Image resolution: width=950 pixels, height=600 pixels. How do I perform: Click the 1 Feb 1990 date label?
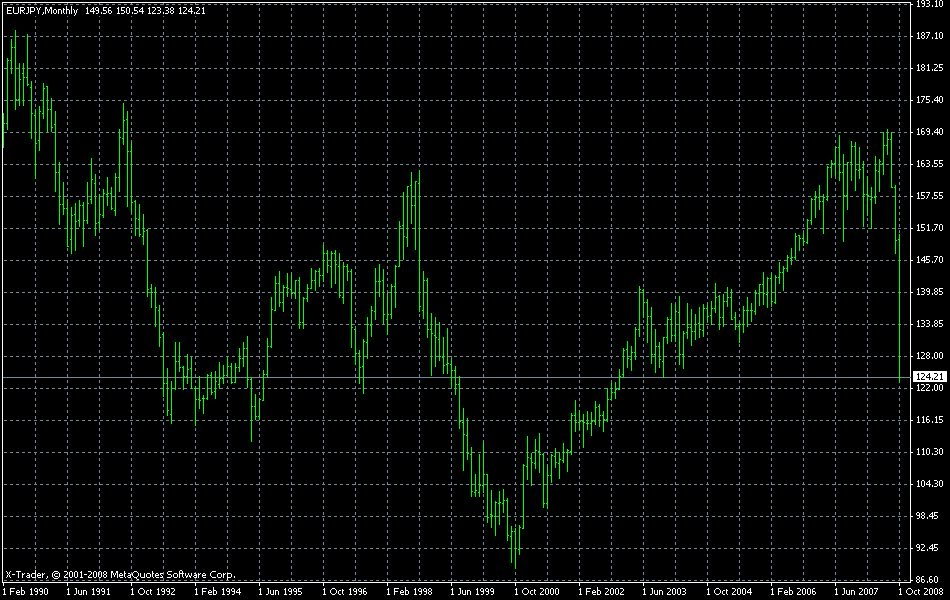[26, 592]
